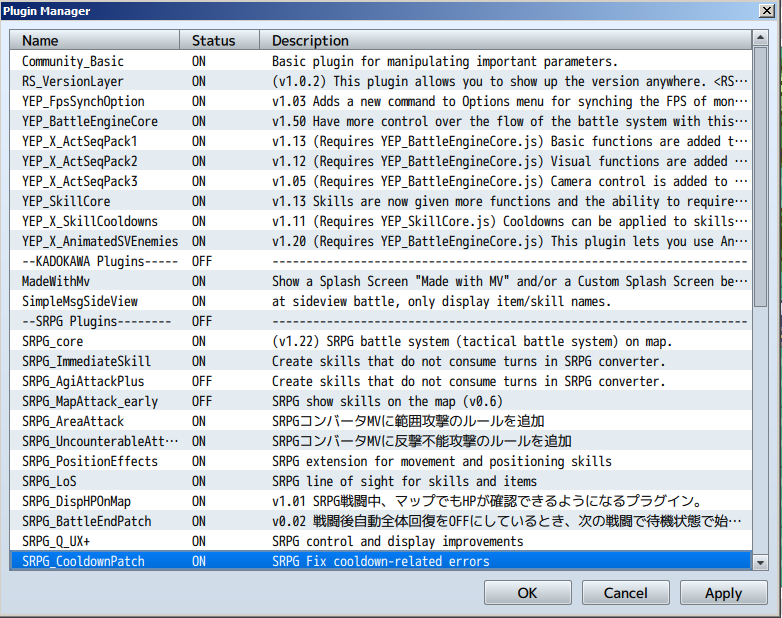Image resolution: width=782 pixels, height=618 pixels.
Task: Select the SRPG_AgiAttackPlus plugin
Action: 381,381
